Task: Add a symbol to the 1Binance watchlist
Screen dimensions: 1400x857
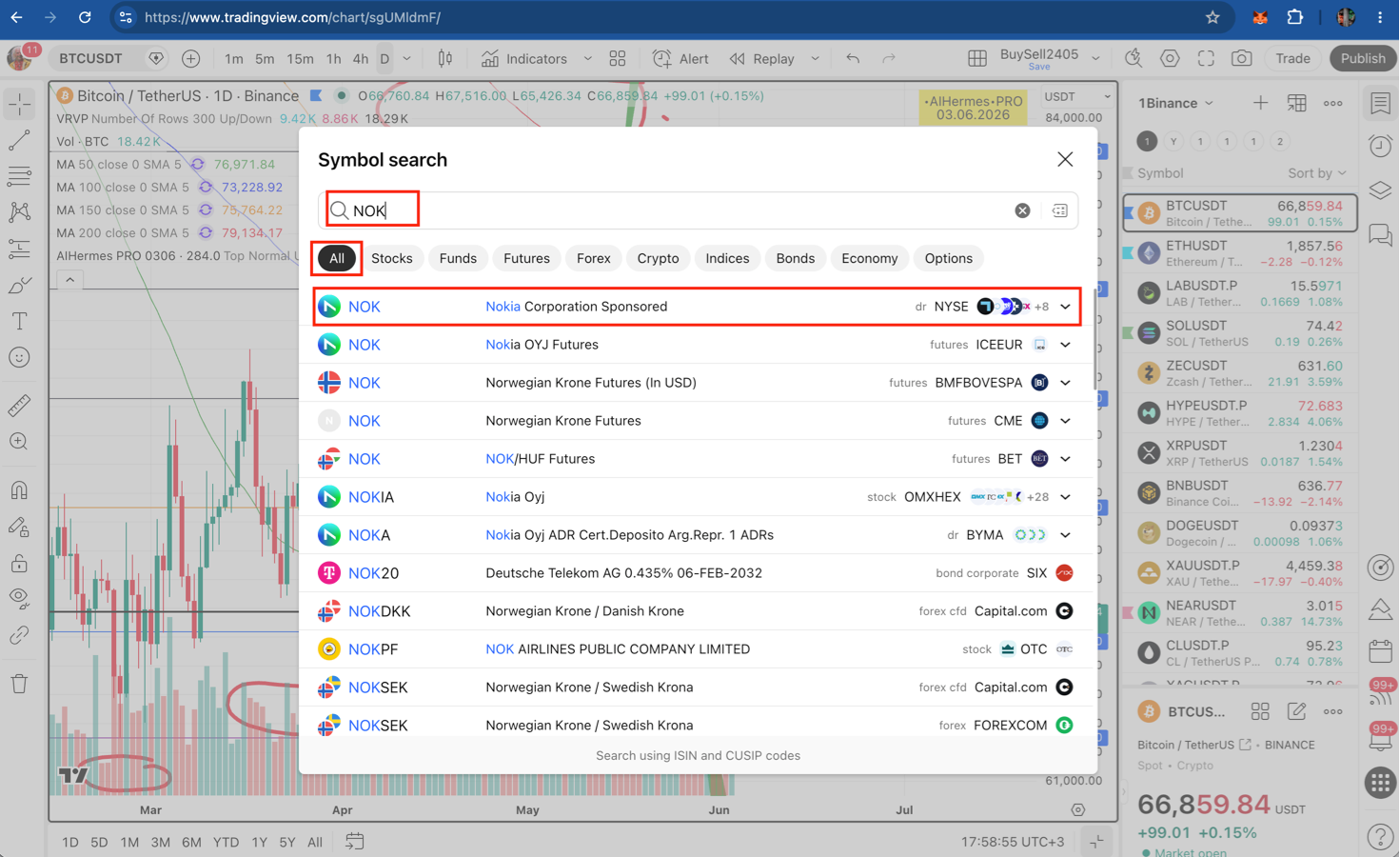Action: (1260, 103)
